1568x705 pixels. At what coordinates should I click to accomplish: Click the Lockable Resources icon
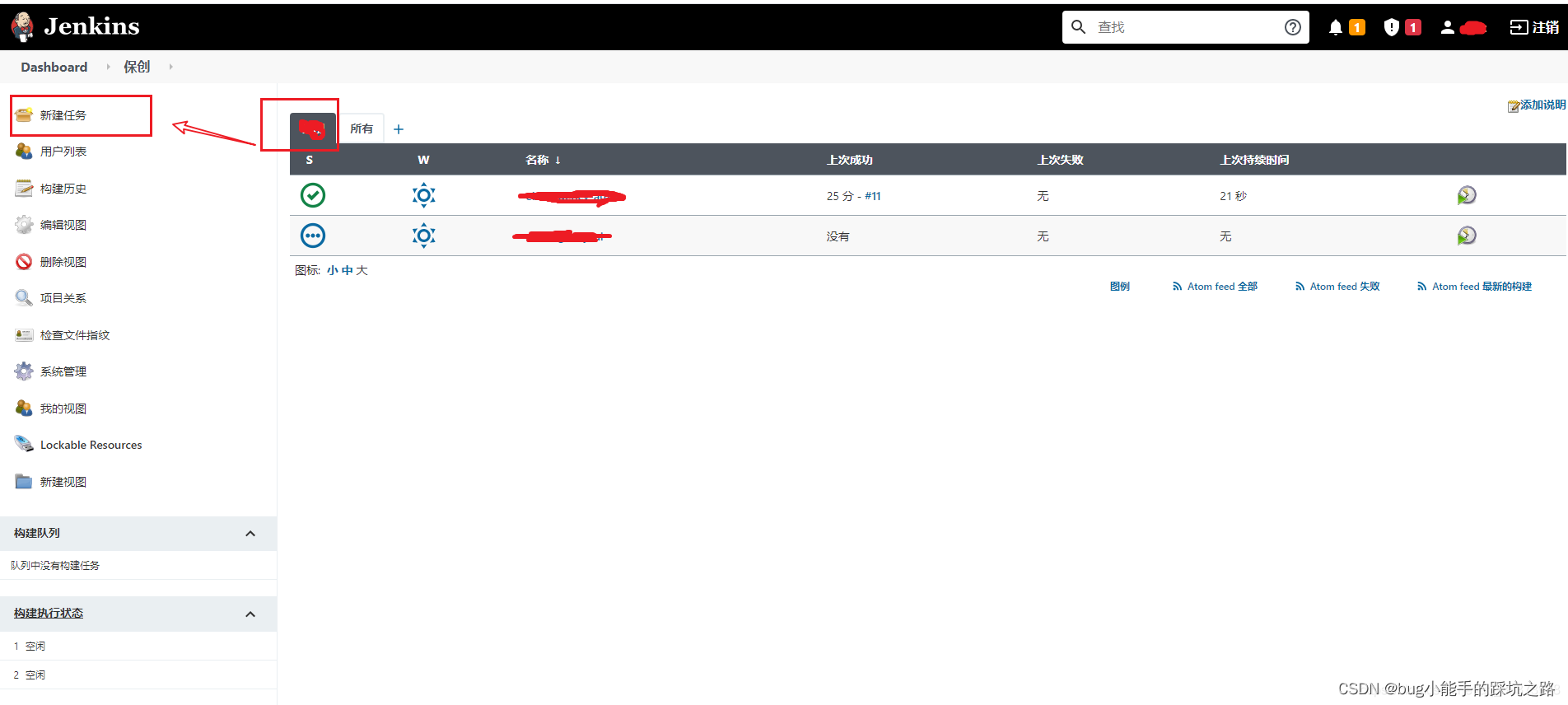pyautogui.click(x=24, y=445)
